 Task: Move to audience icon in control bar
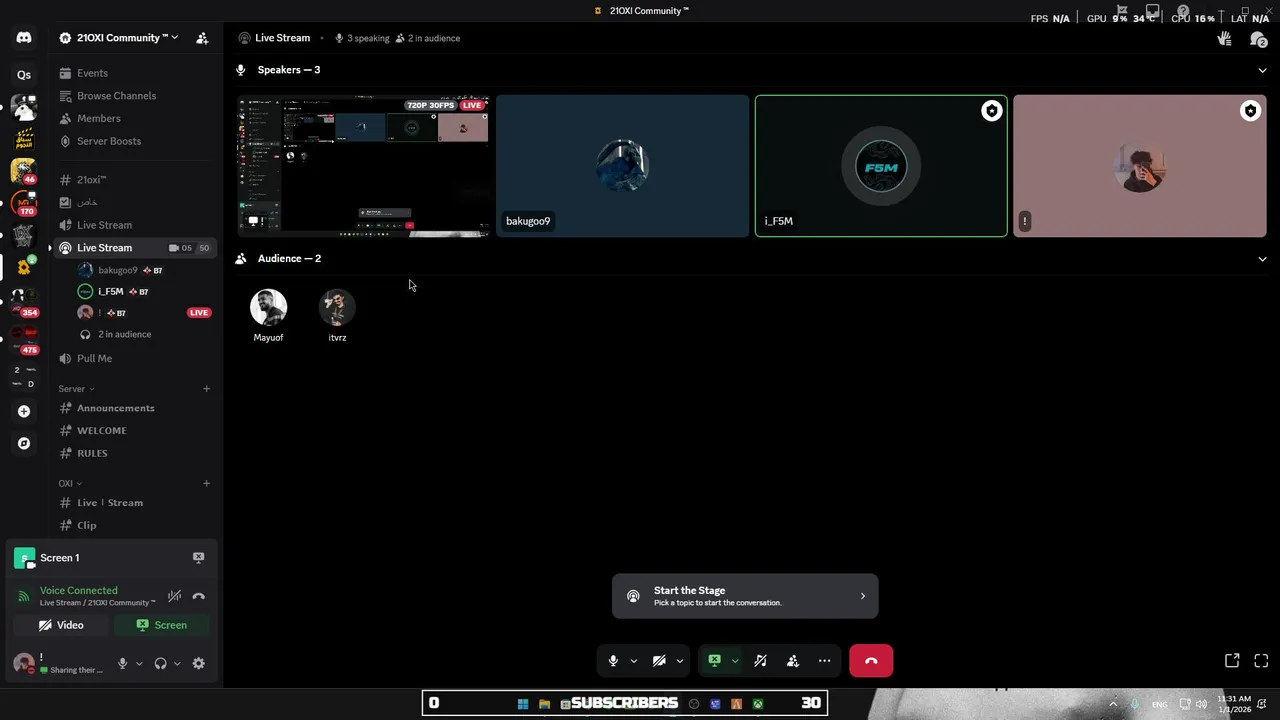(793, 661)
